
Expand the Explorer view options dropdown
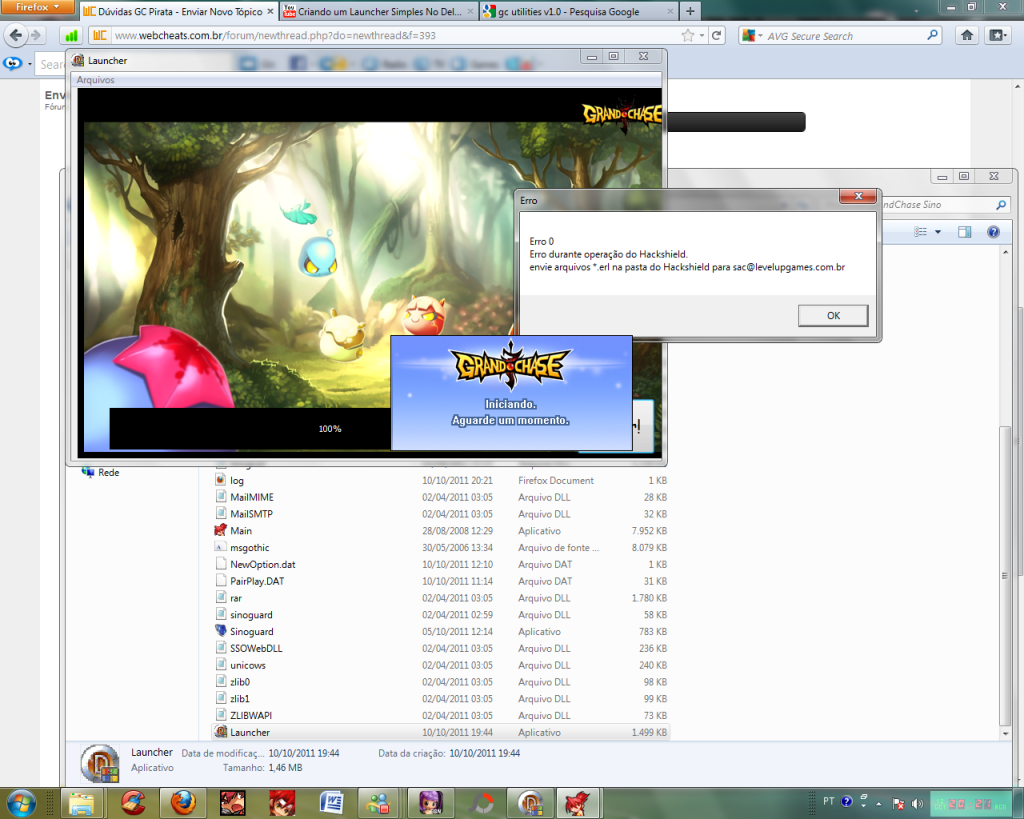click(938, 232)
